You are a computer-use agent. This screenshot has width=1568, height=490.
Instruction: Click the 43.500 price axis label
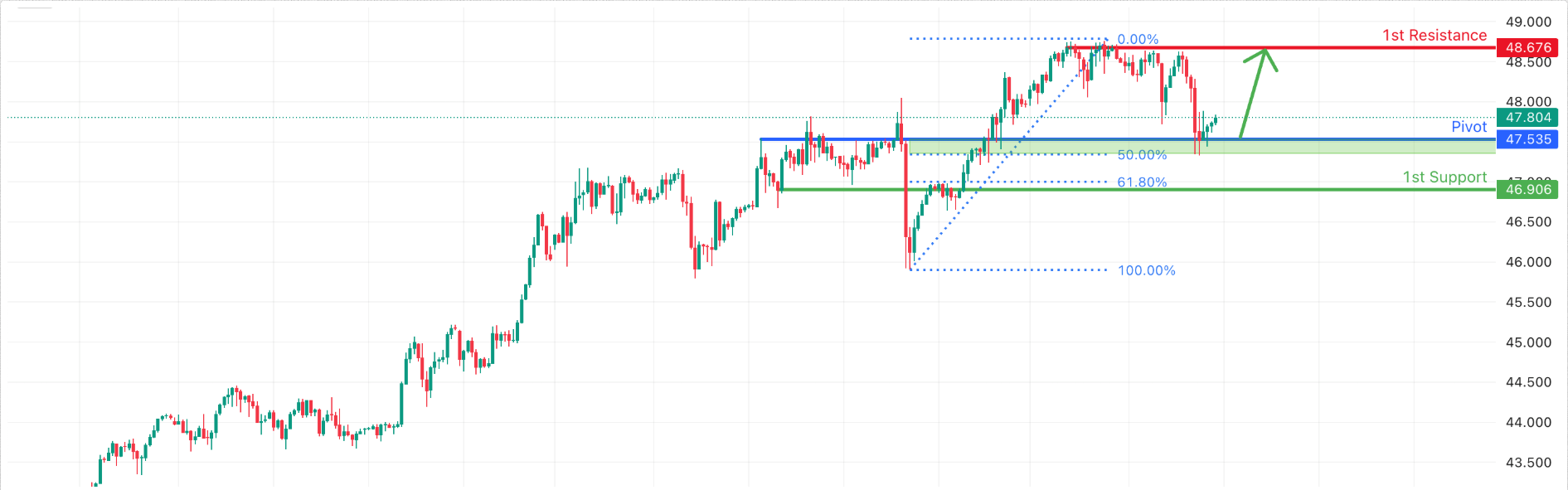1528,463
